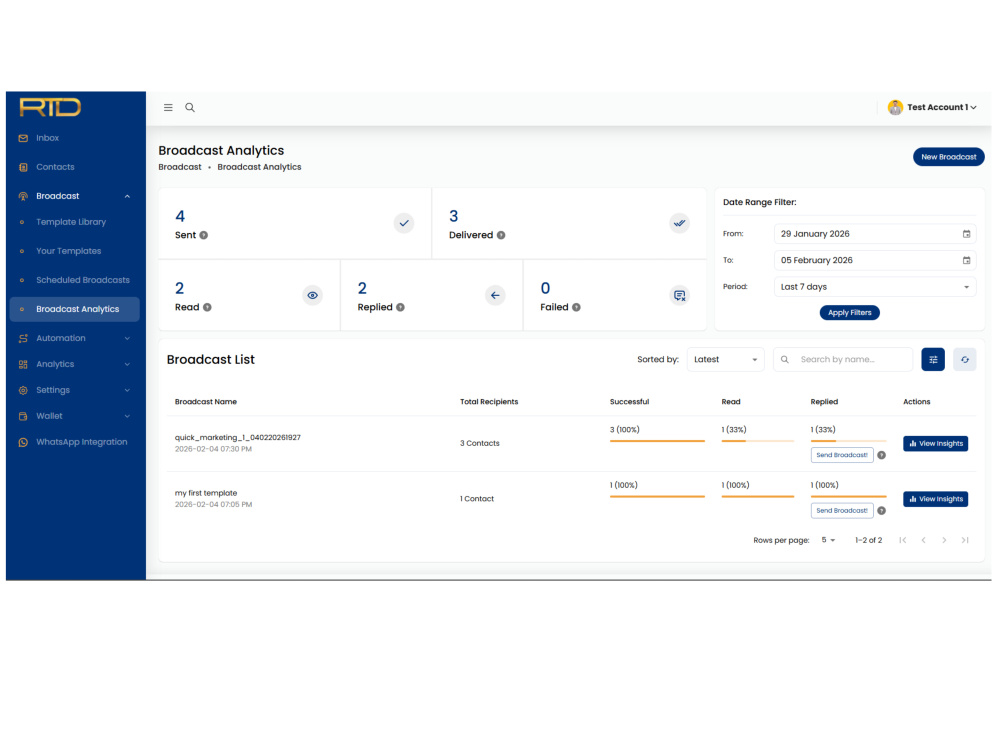Click the Read eye icon

click(x=312, y=295)
